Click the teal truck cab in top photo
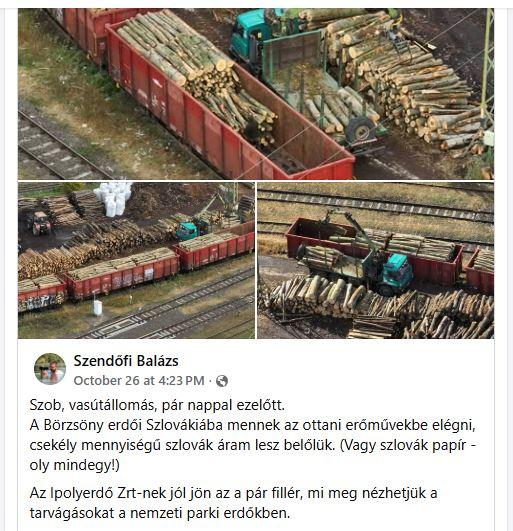 coord(251,36)
